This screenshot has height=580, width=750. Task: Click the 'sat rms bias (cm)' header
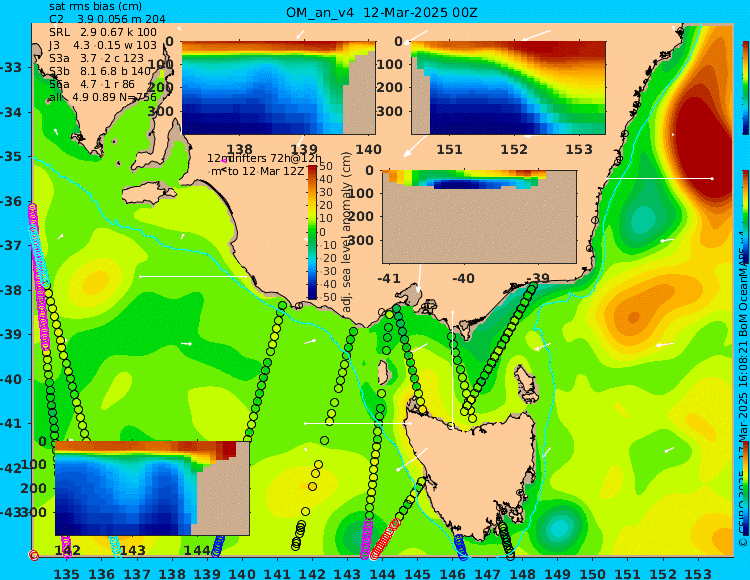tap(96, 7)
